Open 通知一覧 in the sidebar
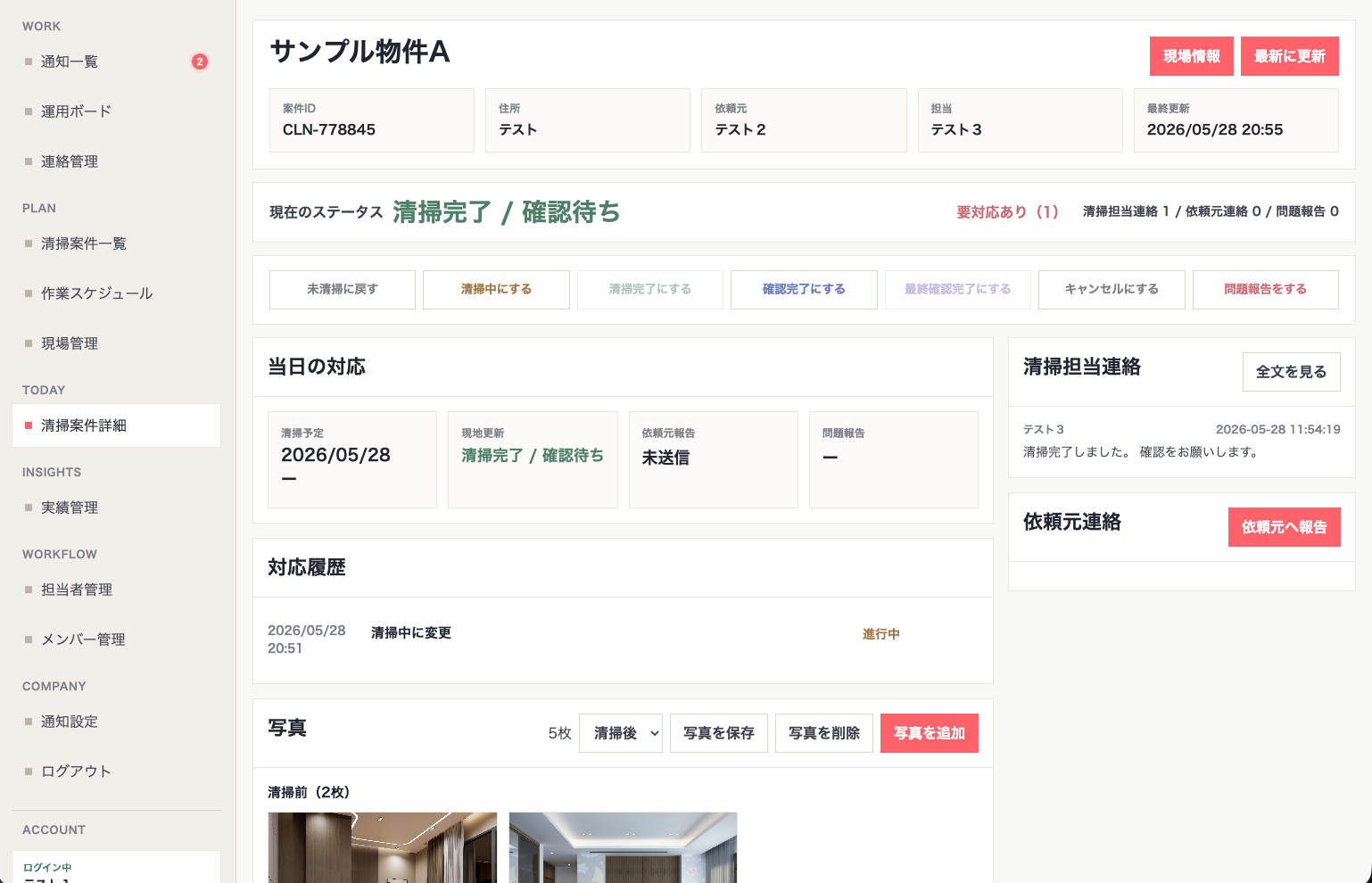The image size is (1372, 883). [x=116, y=62]
